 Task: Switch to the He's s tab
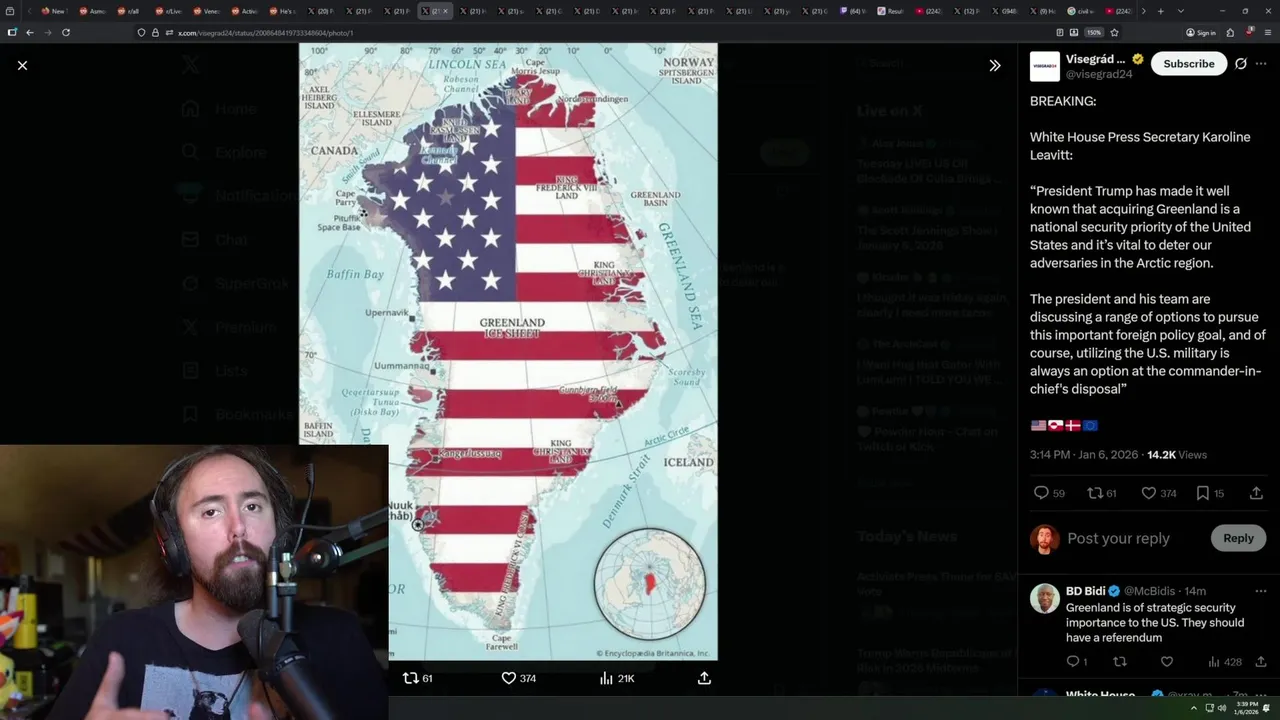tap(281, 11)
